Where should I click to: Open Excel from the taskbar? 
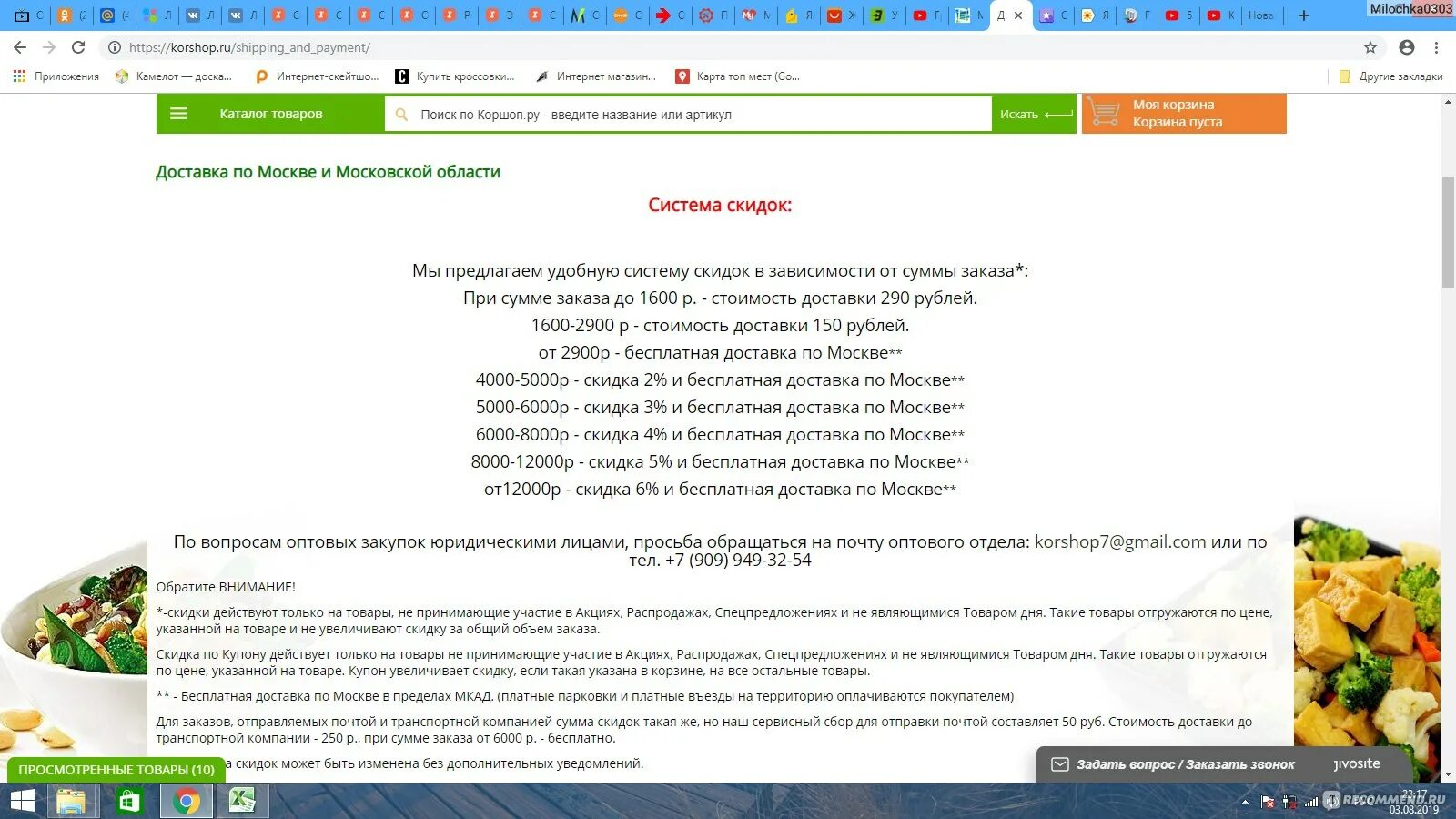pyautogui.click(x=241, y=801)
